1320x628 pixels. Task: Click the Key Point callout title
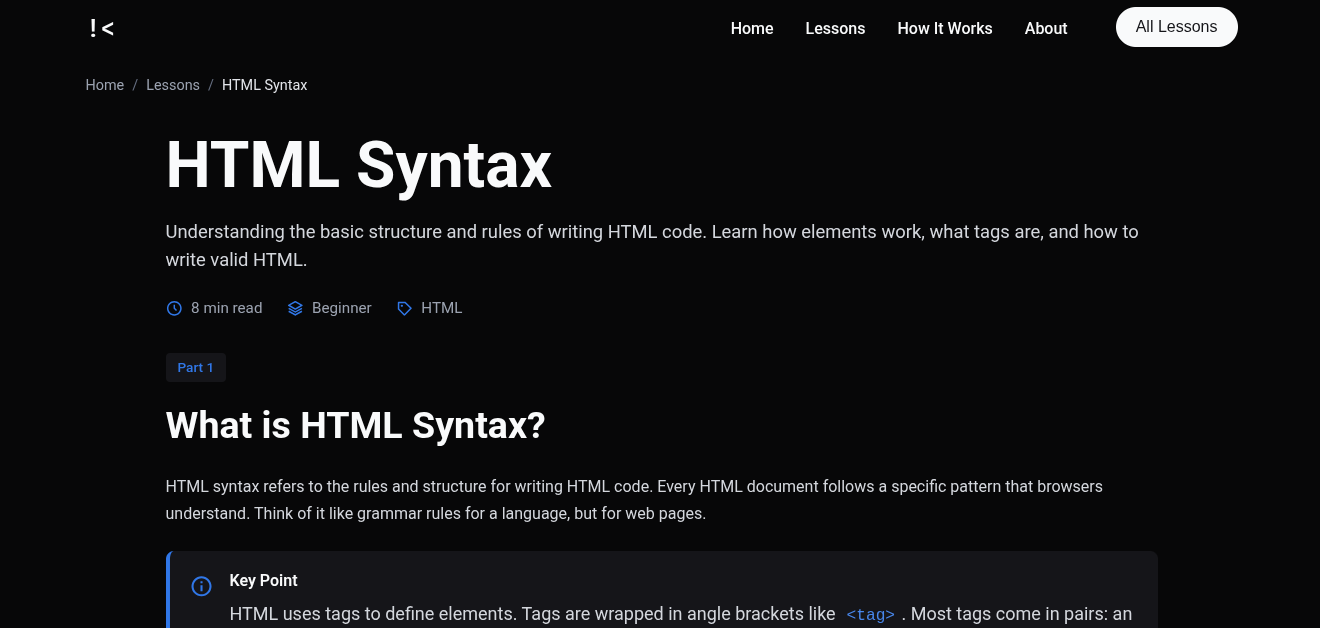tap(263, 581)
